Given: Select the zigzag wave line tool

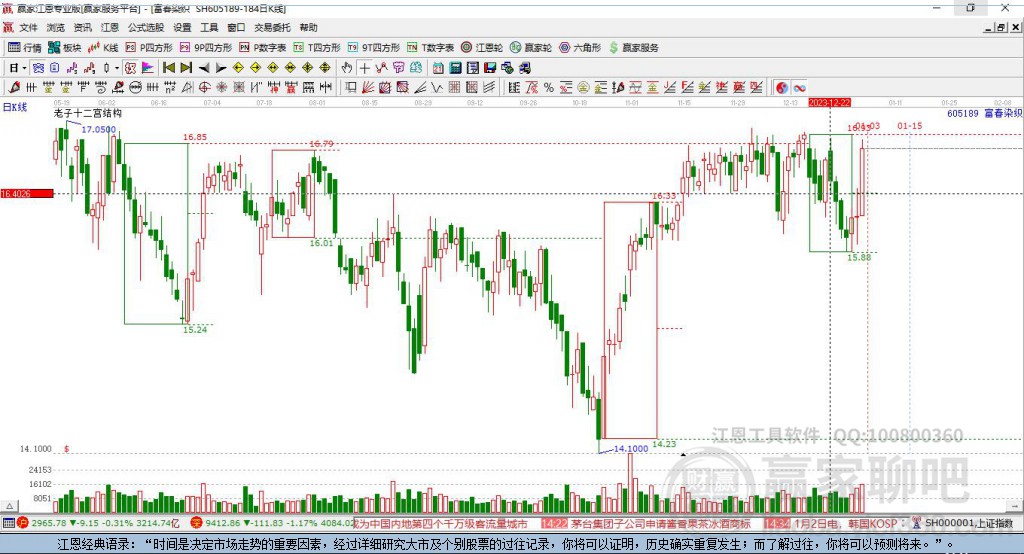Looking at the screenshot, I should pyautogui.click(x=436, y=88).
